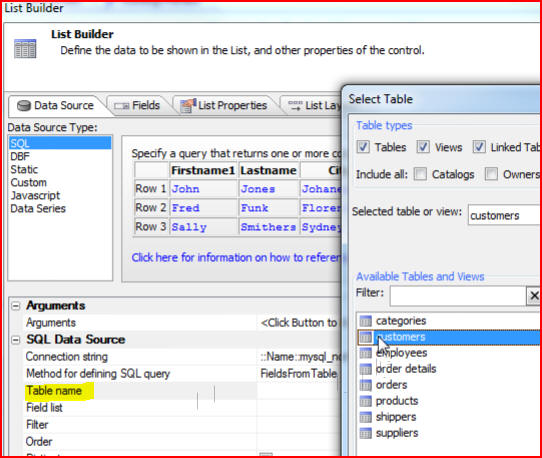The width and height of the screenshot is (542, 458).
Task: Collapse the Arguments section
Action: [x=16, y=306]
